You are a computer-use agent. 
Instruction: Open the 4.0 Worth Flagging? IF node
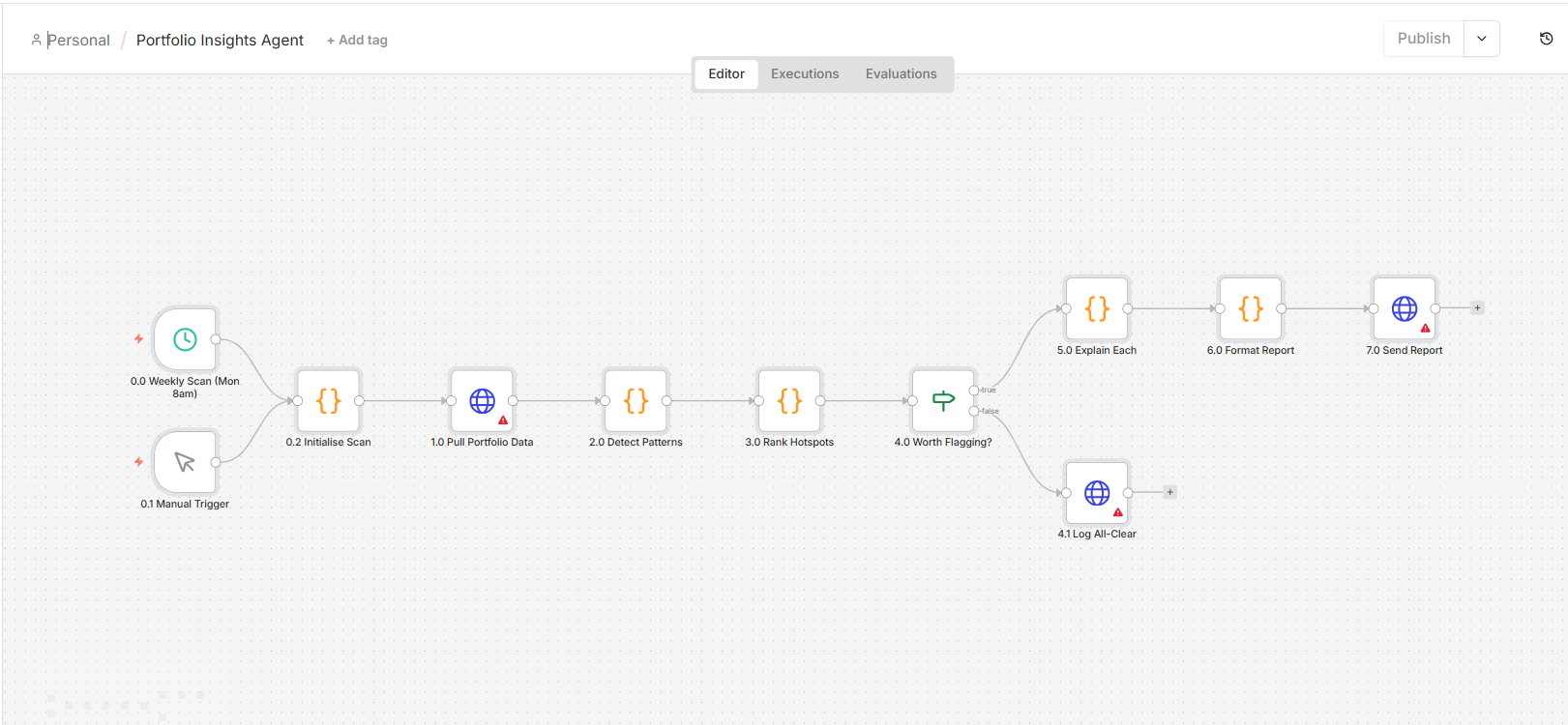click(x=943, y=400)
